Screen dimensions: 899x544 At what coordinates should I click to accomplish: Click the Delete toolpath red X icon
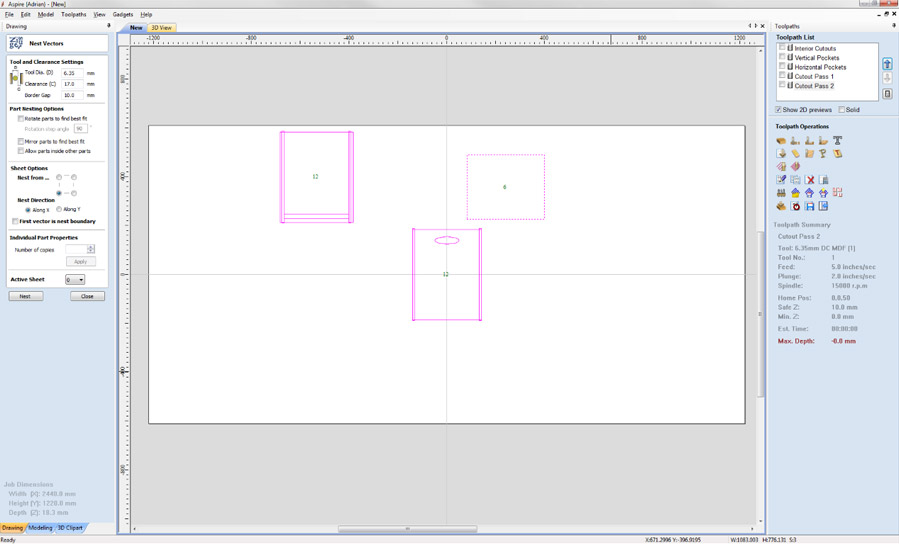(809, 179)
